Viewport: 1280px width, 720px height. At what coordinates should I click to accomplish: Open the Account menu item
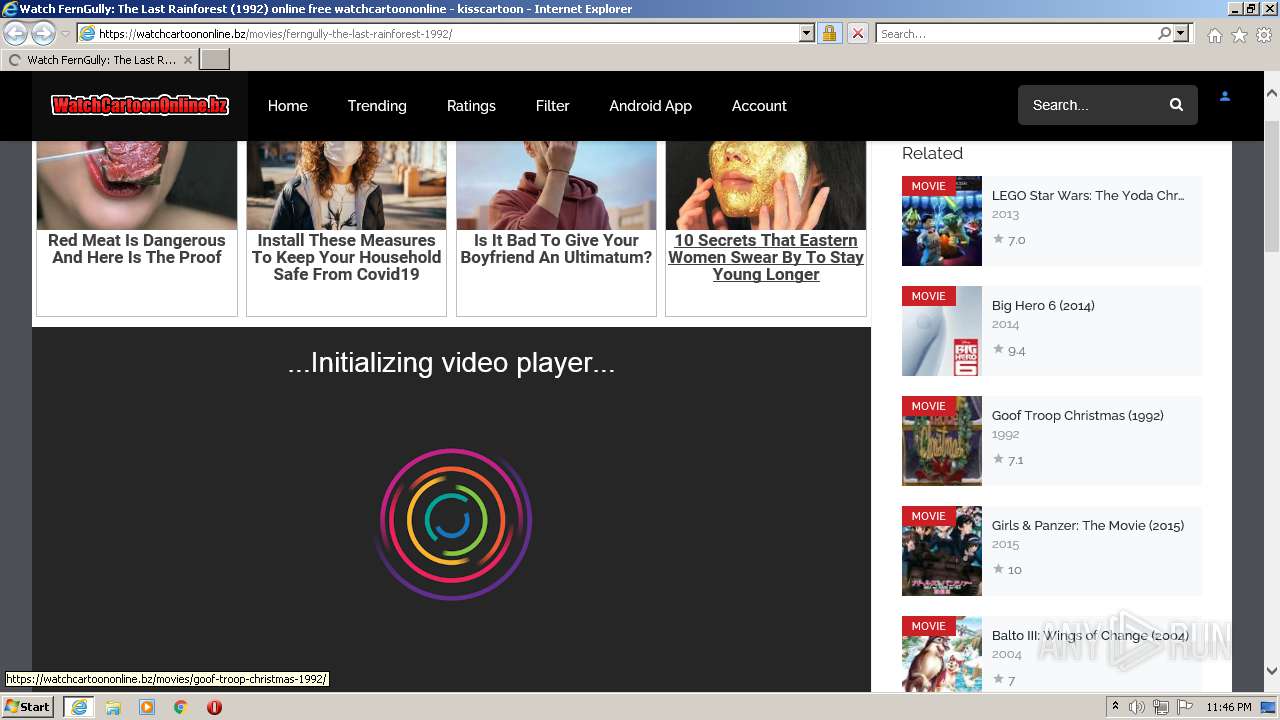point(759,105)
